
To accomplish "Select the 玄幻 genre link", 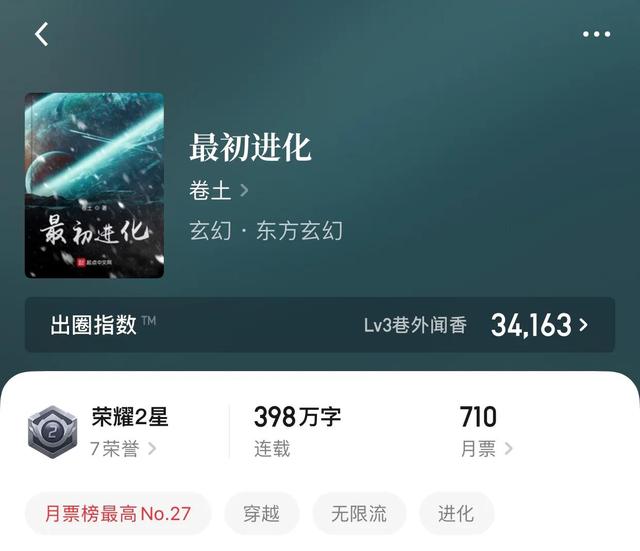I will tap(210, 231).
